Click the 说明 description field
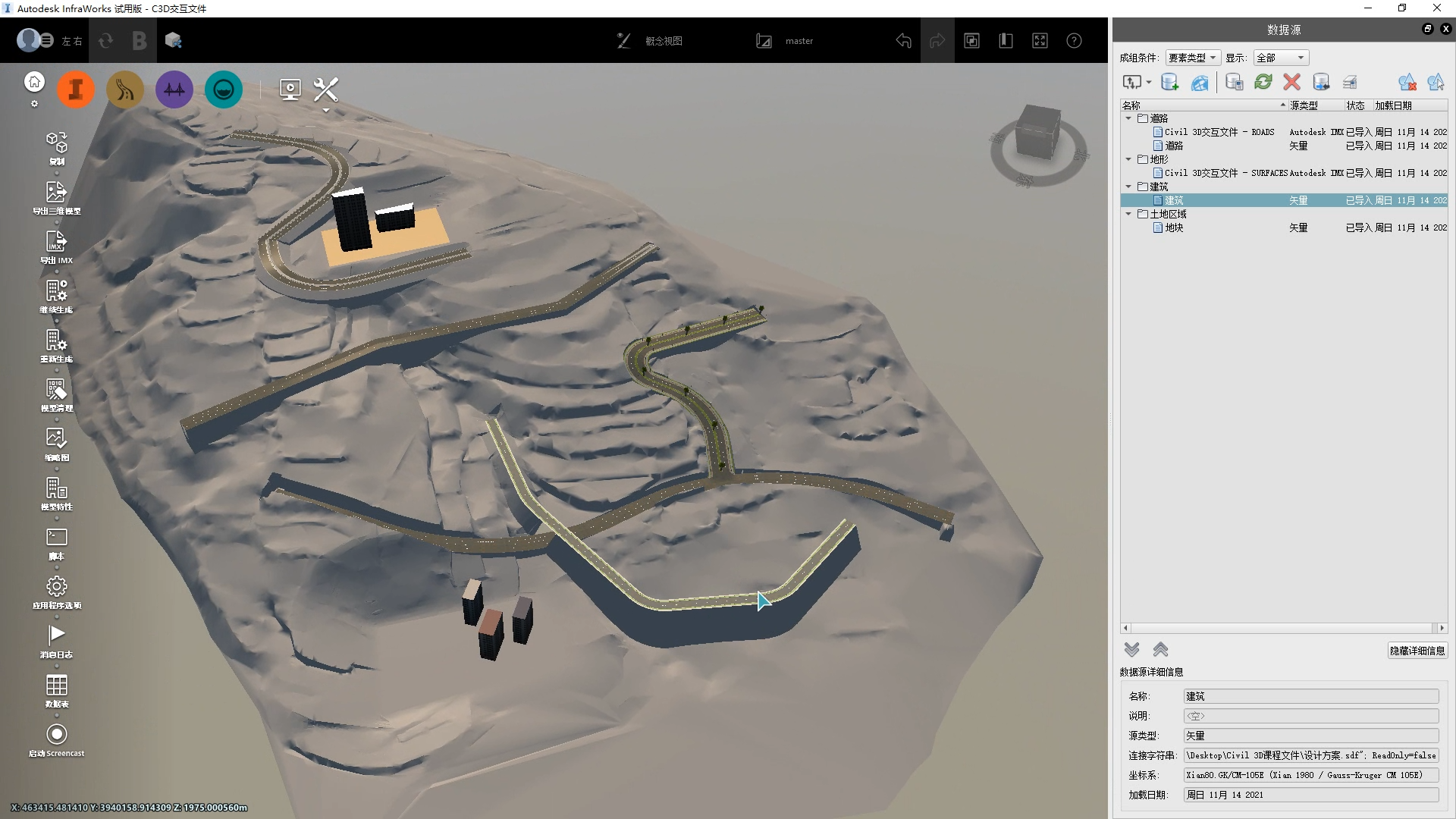The height and width of the screenshot is (819, 1456). coord(1310,716)
